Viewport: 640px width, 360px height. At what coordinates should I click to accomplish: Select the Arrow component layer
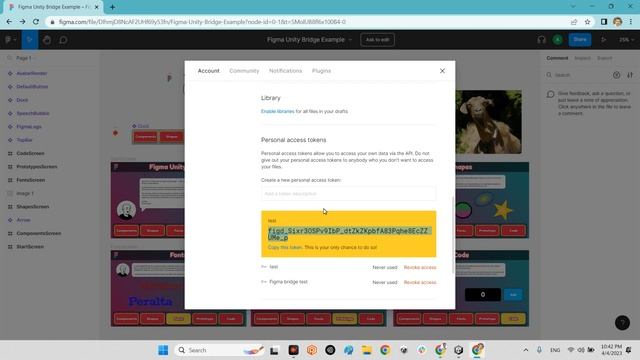(x=23, y=220)
